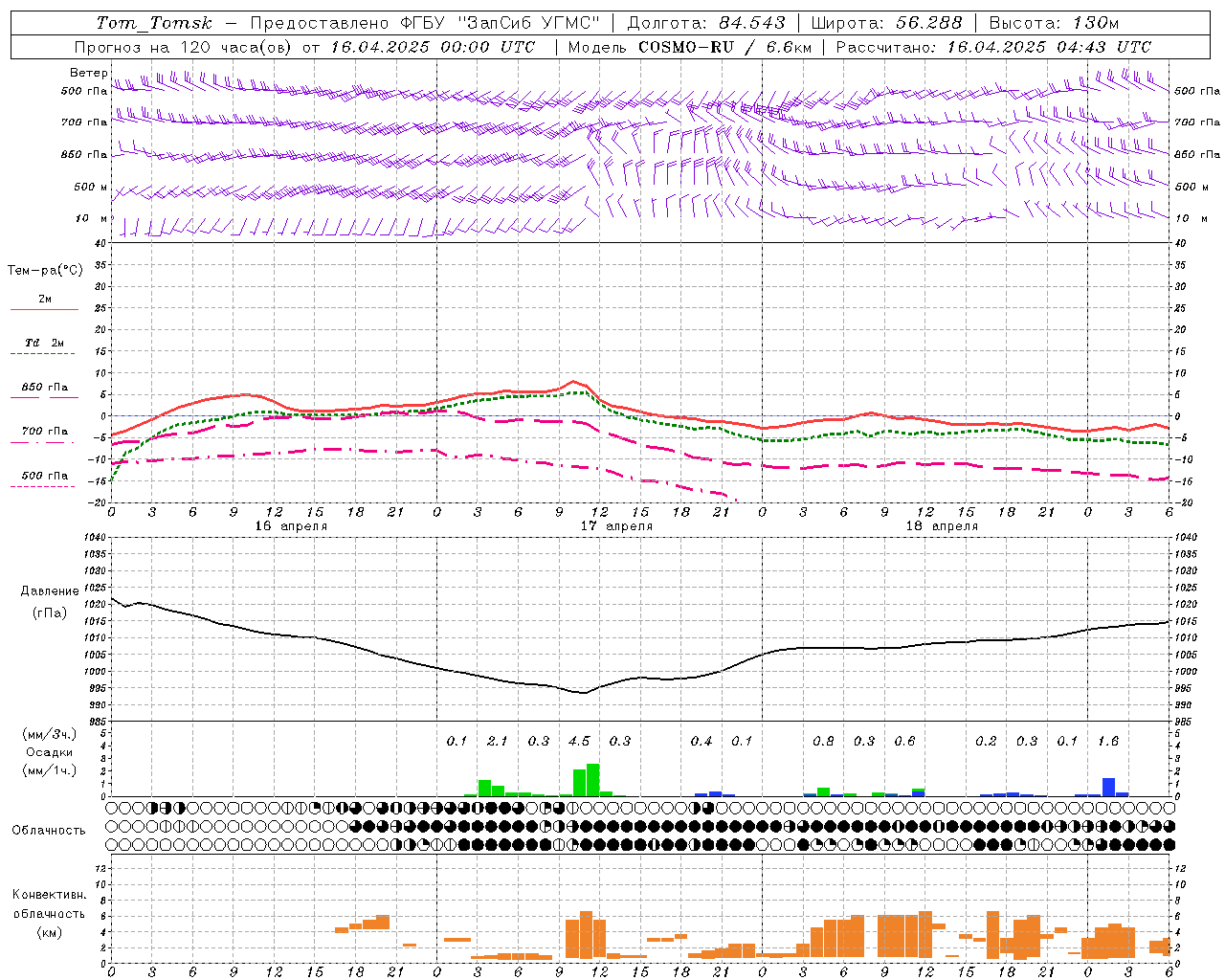Viewport: 1225px width, 980px height.
Task: Select the Давление panel label
Action: point(50,591)
